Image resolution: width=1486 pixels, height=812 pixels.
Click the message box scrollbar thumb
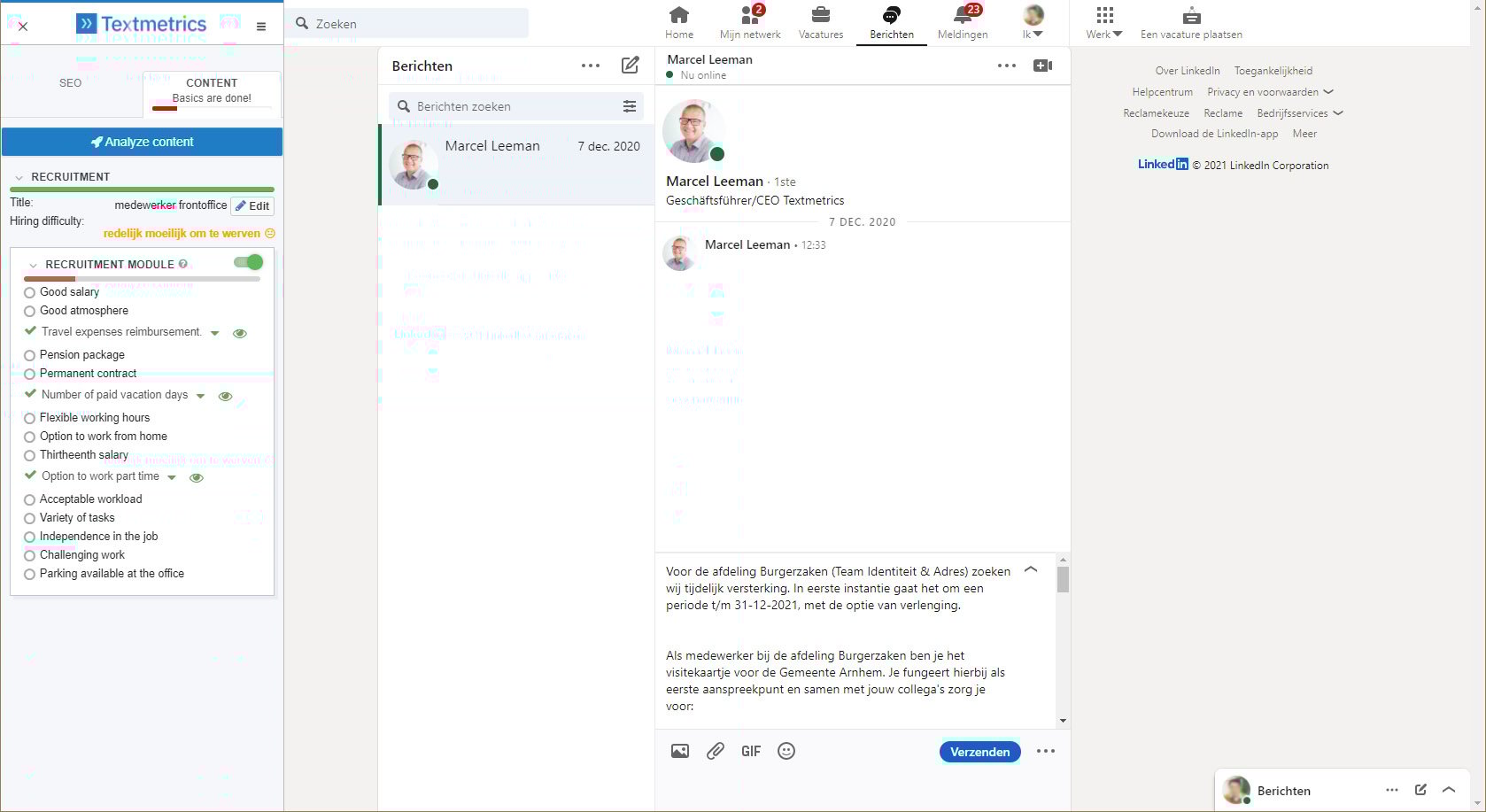pos(1063,580)
